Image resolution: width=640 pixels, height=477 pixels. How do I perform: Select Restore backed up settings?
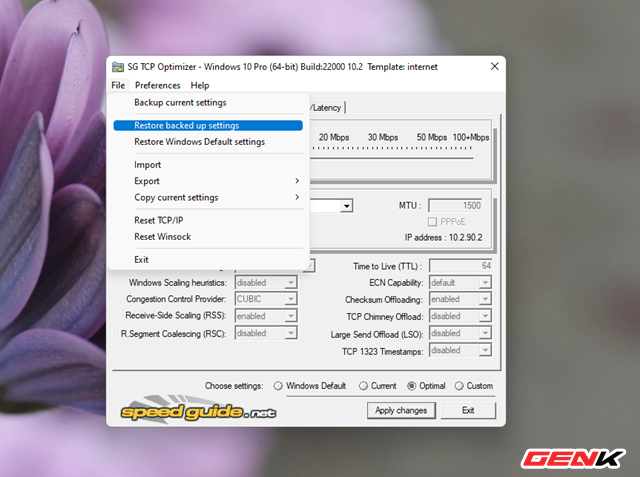click(x=208, y=126)
